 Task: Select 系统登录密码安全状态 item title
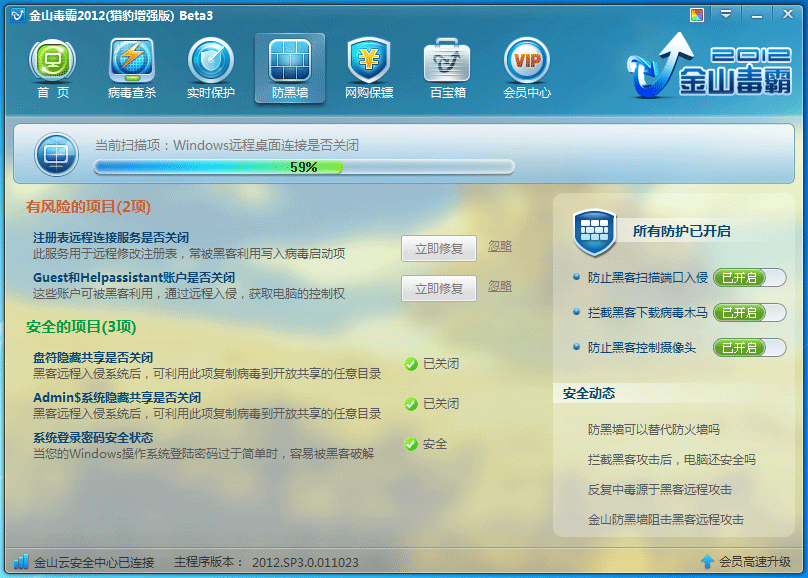pos(93,437)
